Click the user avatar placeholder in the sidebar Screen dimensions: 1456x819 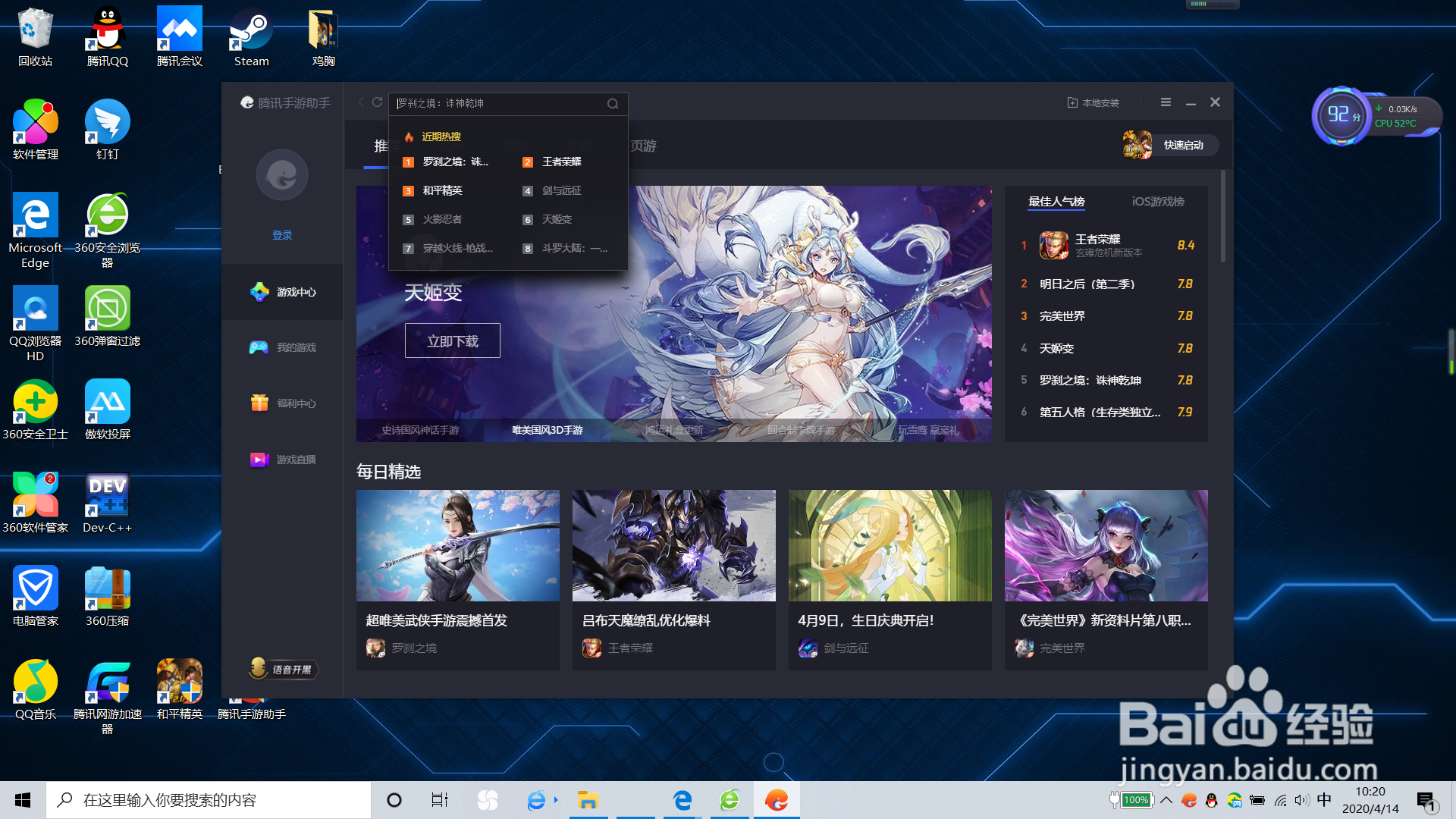[x=282, y=175]
